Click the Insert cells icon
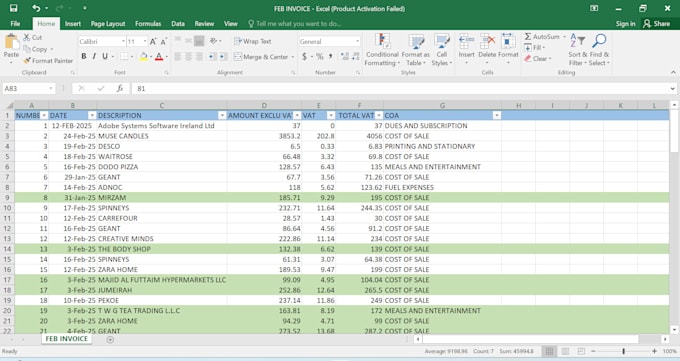The width and height of the screenshot is (680, 361). click(x=466, y=42)
